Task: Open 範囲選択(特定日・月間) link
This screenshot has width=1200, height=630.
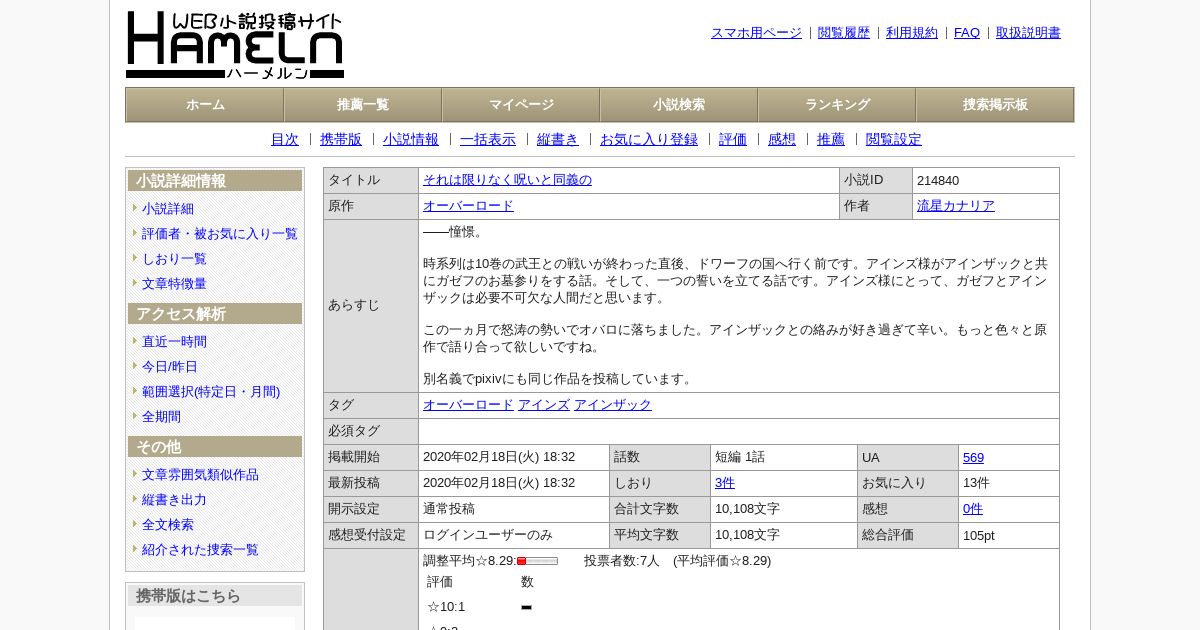Action: coord(211,392)
